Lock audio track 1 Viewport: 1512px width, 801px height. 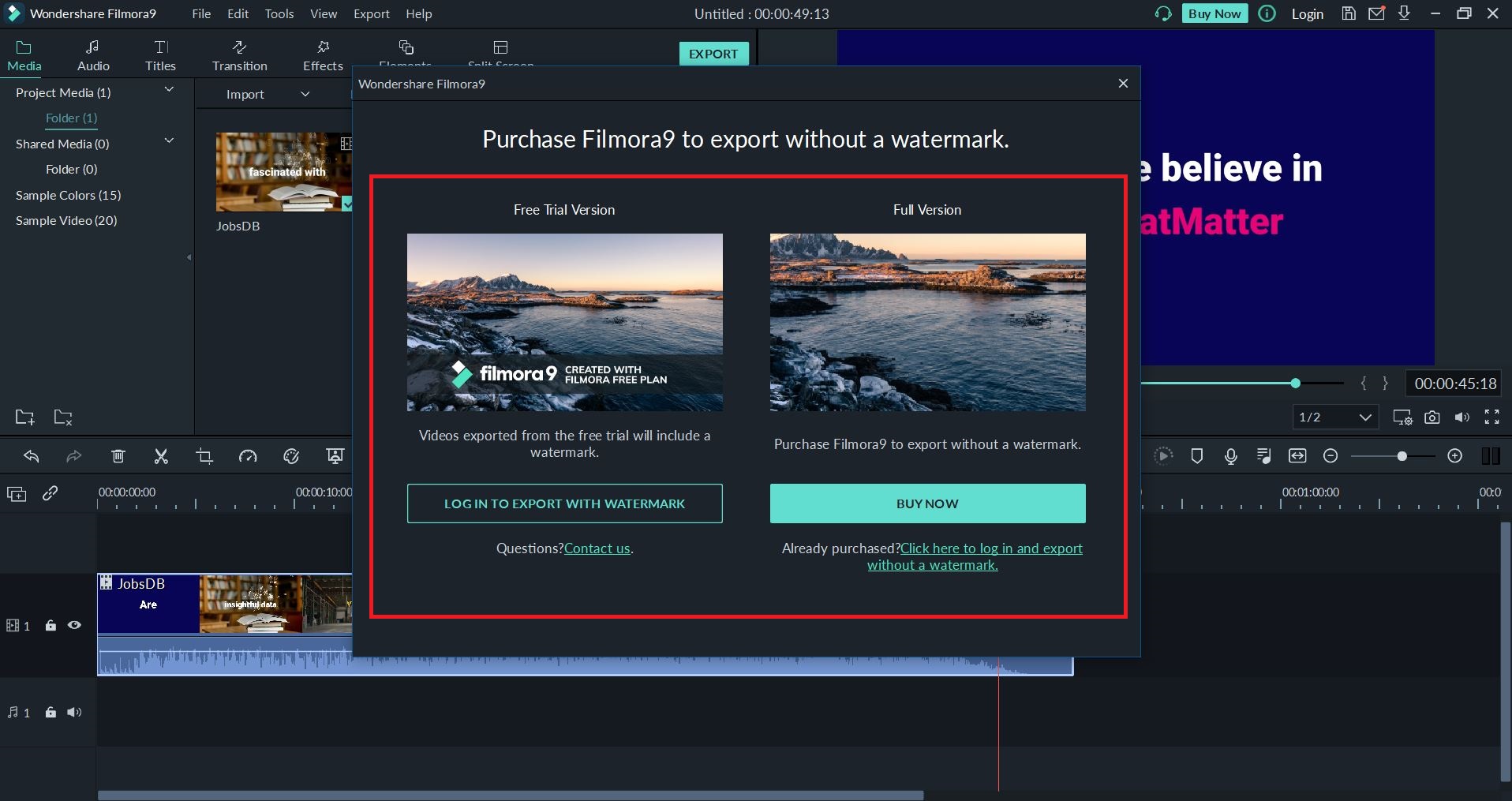pyautogui.click(x=51, y=712)
